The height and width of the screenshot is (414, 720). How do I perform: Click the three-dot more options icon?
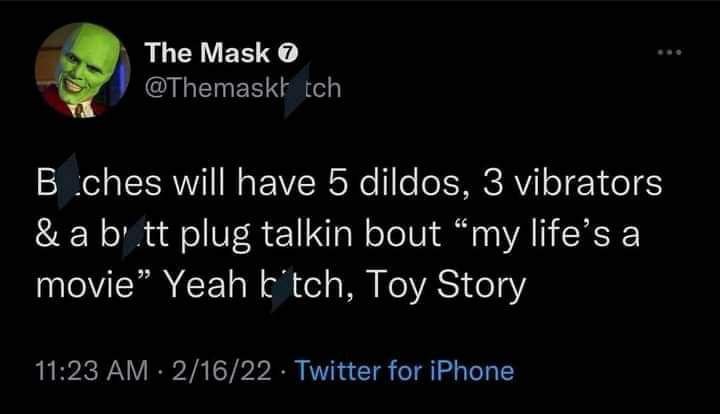click(669, 52)
